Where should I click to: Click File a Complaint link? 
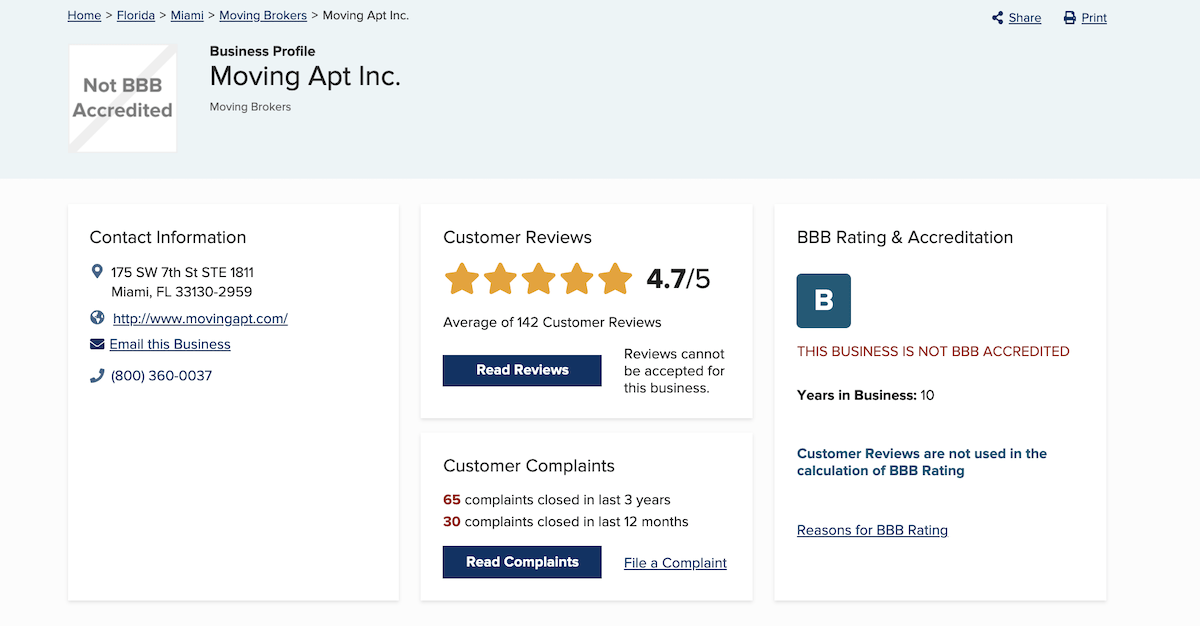pyautogui.click(x=675, y=563)
